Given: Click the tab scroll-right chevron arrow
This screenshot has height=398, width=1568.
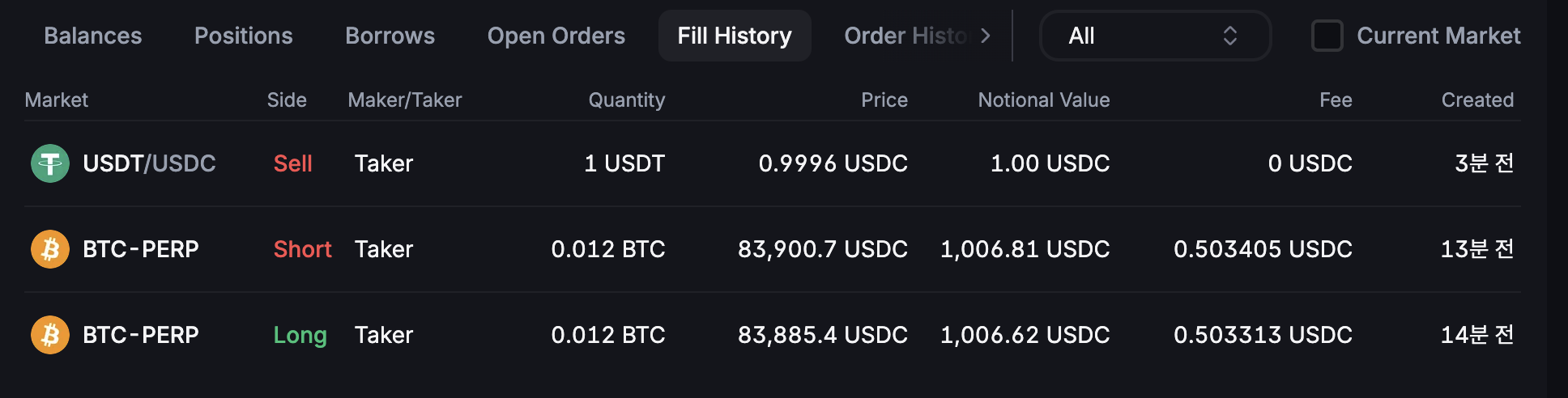Looking at the screenshot, I should [x=985, y=36].
